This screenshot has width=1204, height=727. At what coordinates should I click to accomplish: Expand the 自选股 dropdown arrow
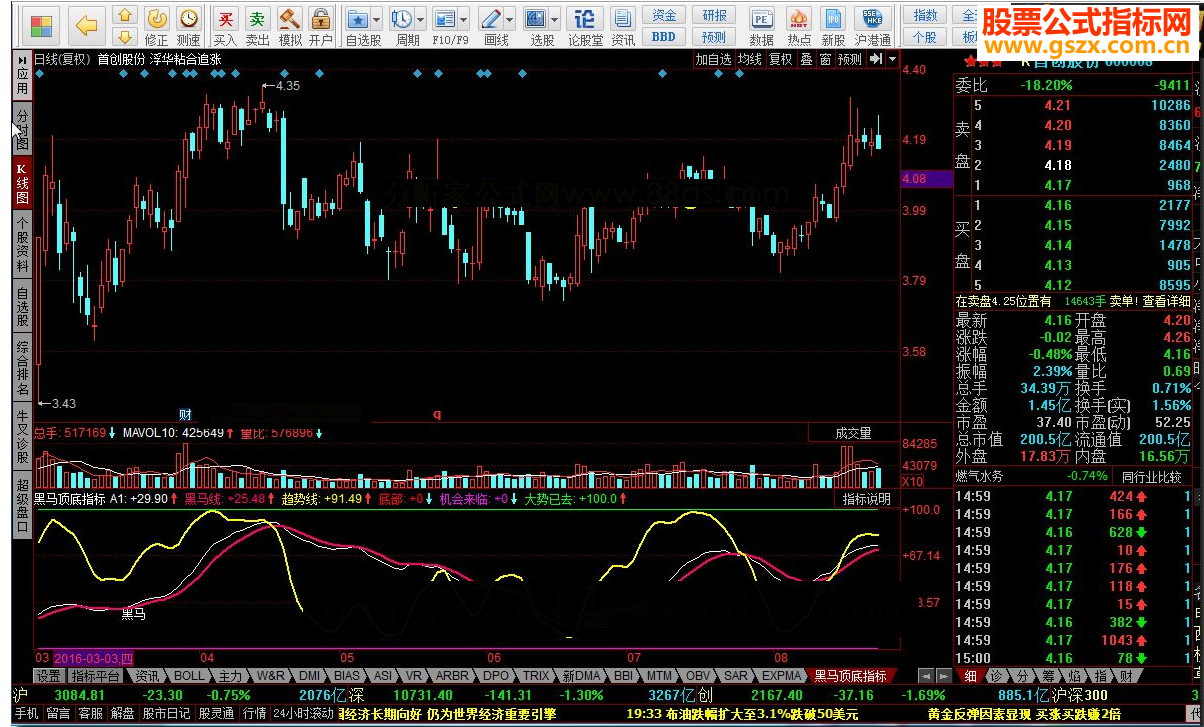click(x=376, y=20)
